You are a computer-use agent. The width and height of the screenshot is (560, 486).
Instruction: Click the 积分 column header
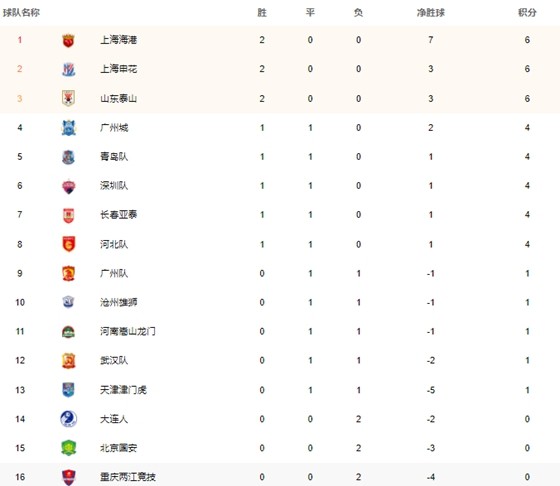coord(527,13)
